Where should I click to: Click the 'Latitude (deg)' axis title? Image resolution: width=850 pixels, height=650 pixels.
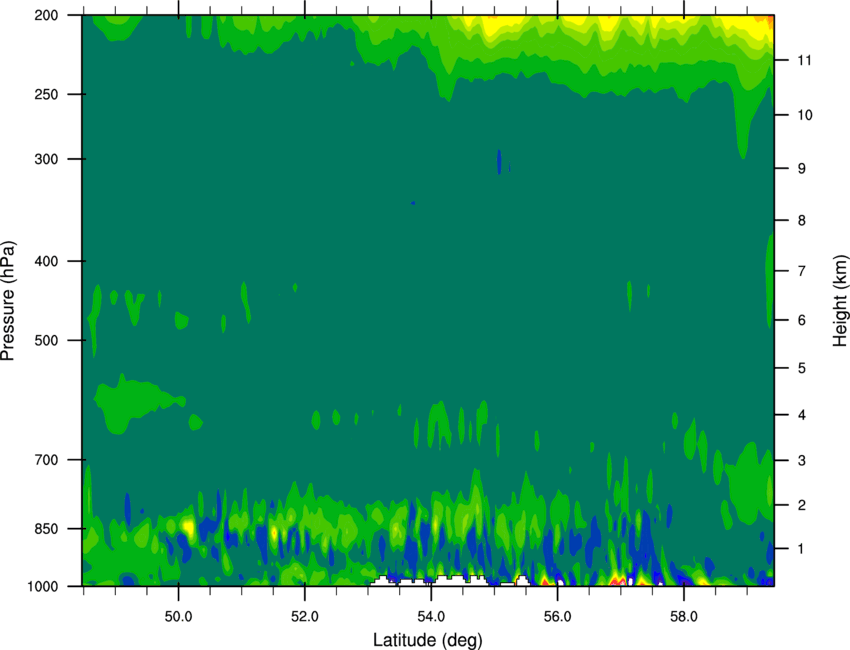[427, 640]
